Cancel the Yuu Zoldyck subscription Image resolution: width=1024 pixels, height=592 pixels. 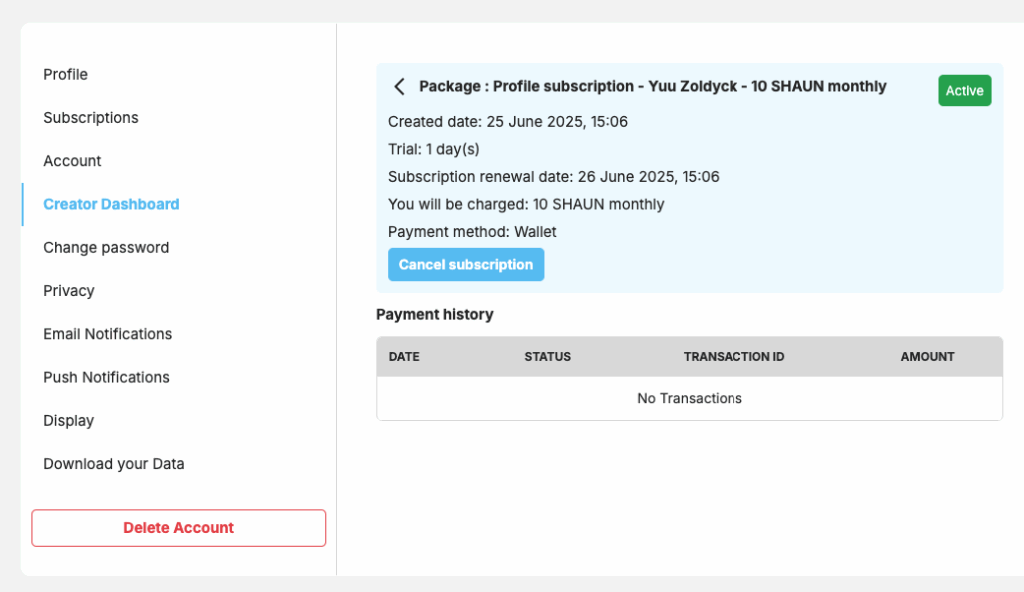pyautogui.click(x=466, y=265)
